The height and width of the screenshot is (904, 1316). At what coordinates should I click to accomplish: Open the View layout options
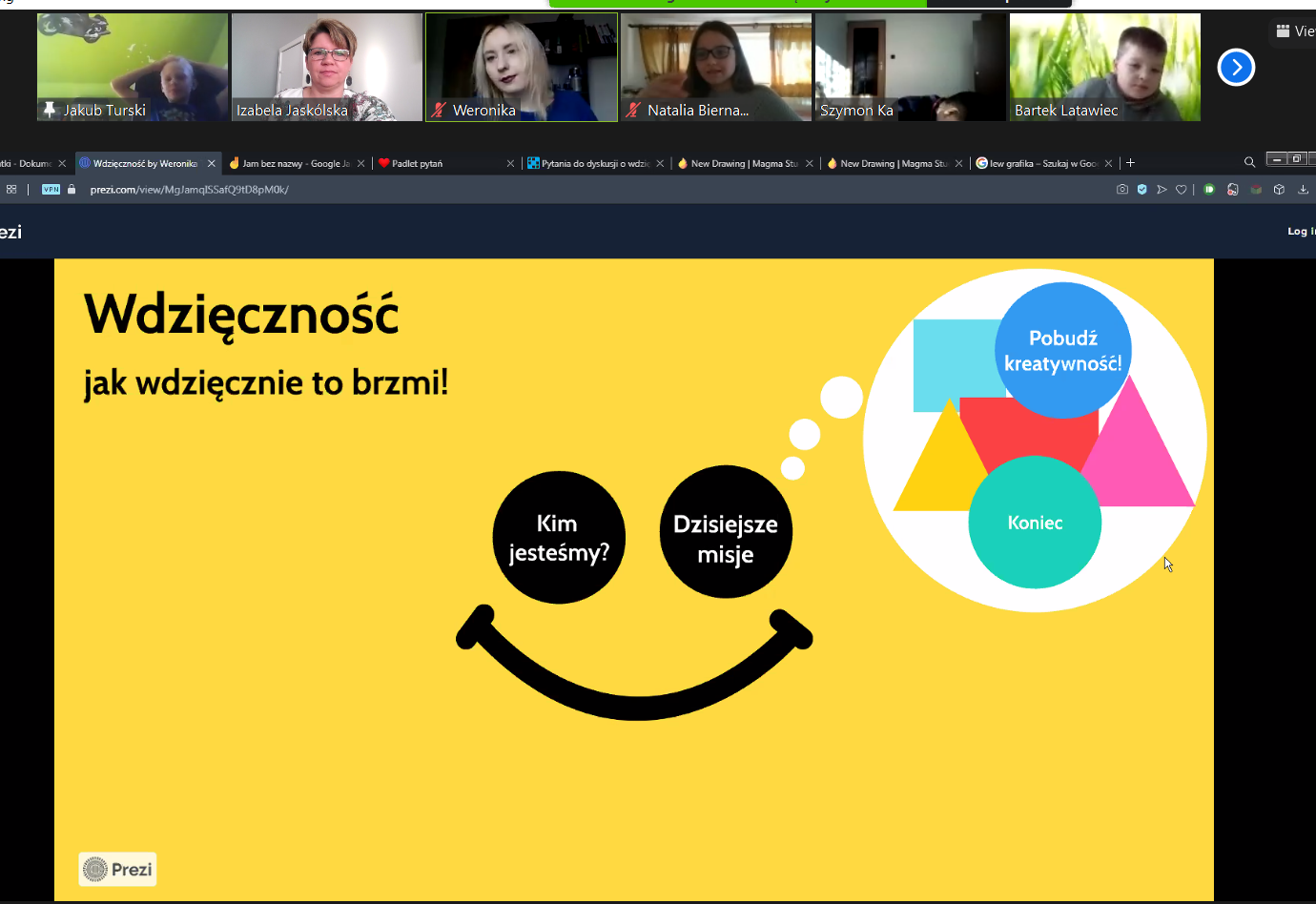[1295, 31]
